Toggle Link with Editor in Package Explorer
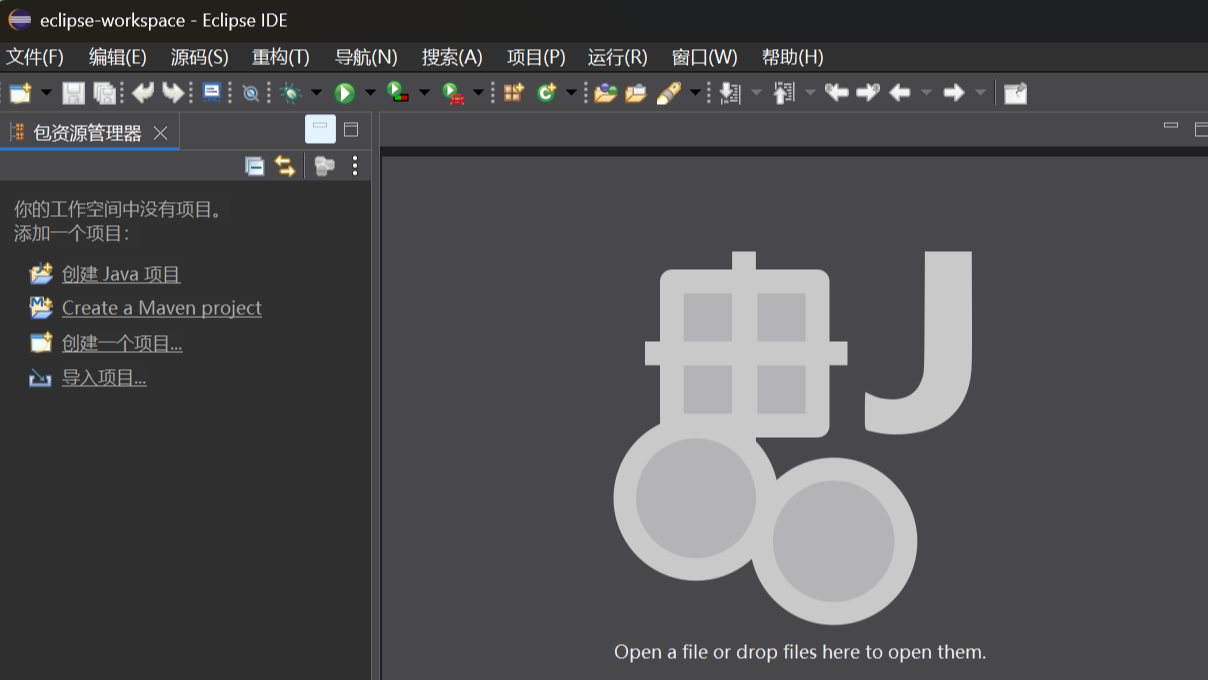The height and width of the screenshot is (680, 1208). pyautogui.click(x=286, y=166)
